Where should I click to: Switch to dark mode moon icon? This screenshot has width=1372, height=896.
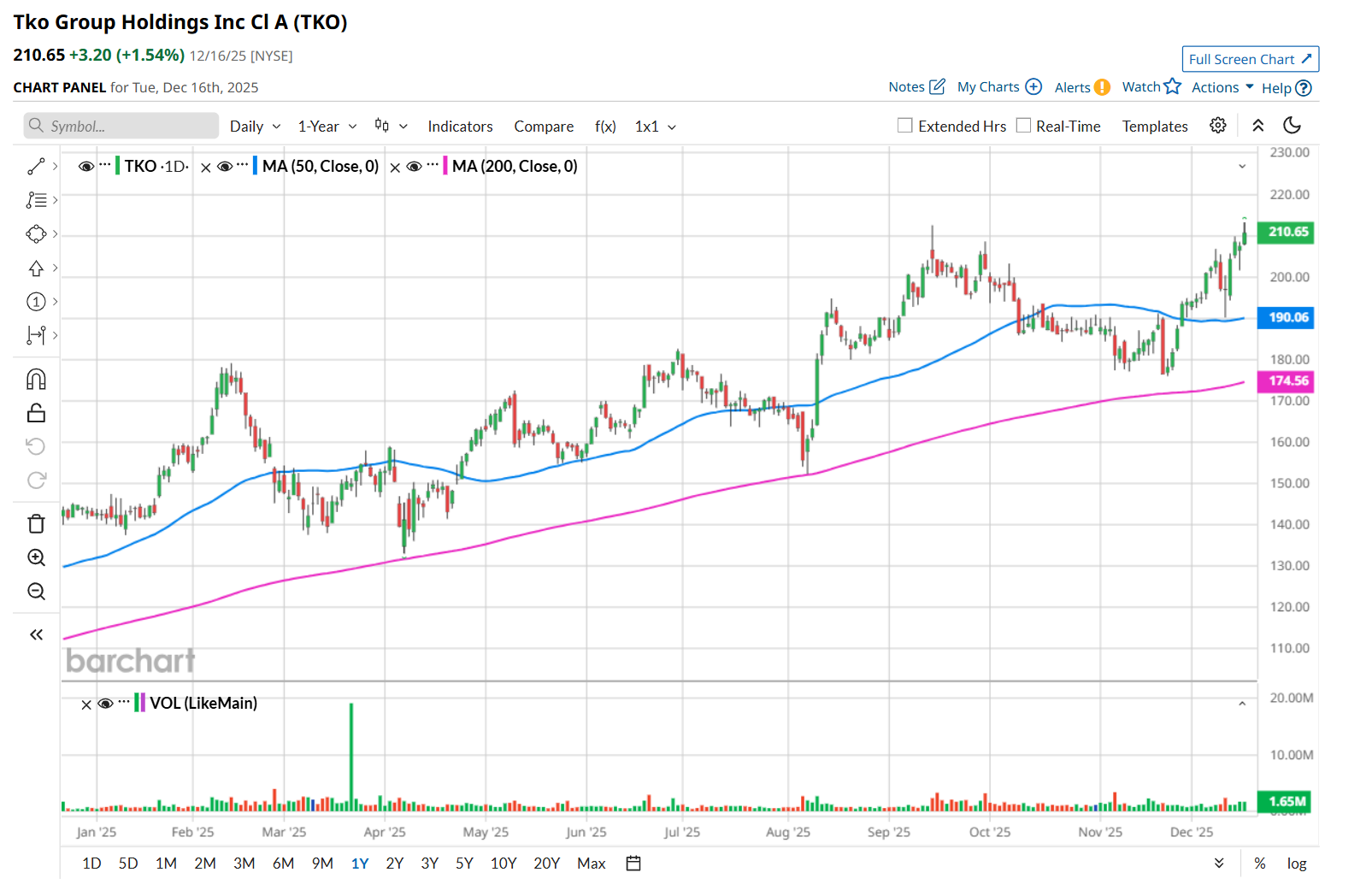coord(1292,126)
